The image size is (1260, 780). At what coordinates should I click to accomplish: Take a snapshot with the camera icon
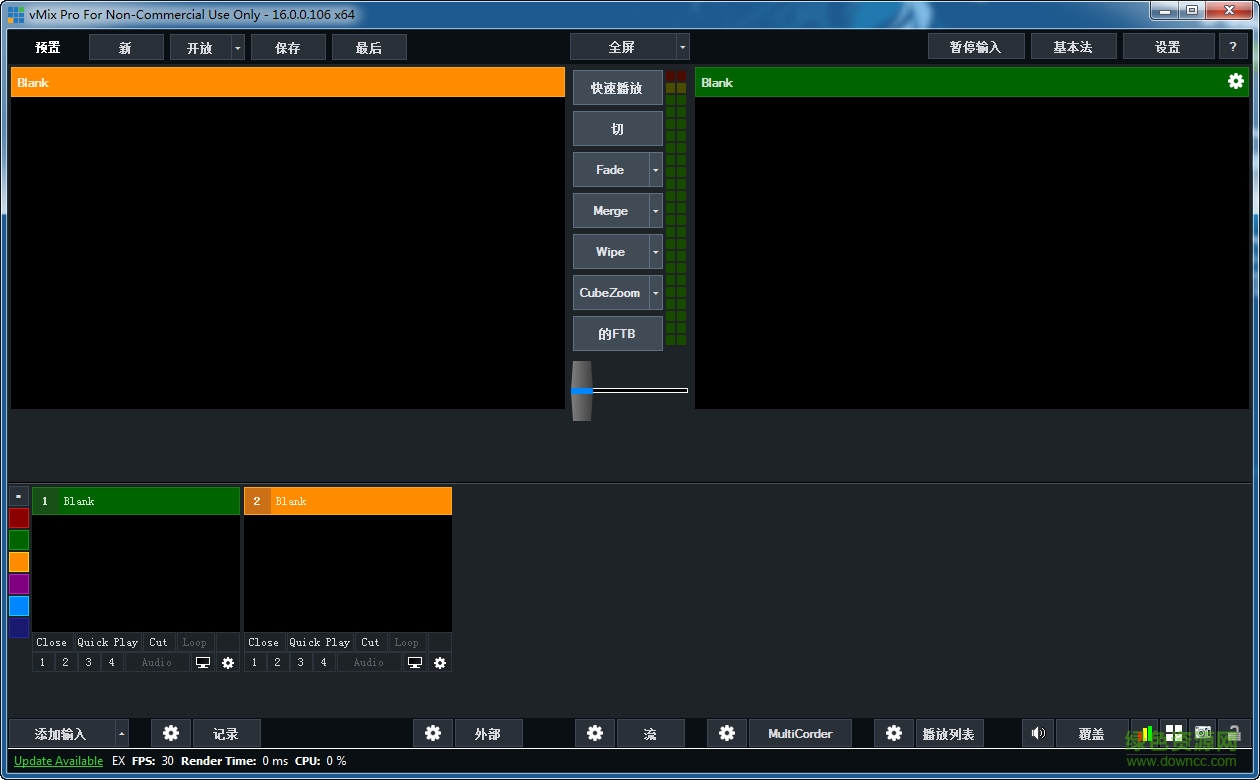tap(1204, 733)
